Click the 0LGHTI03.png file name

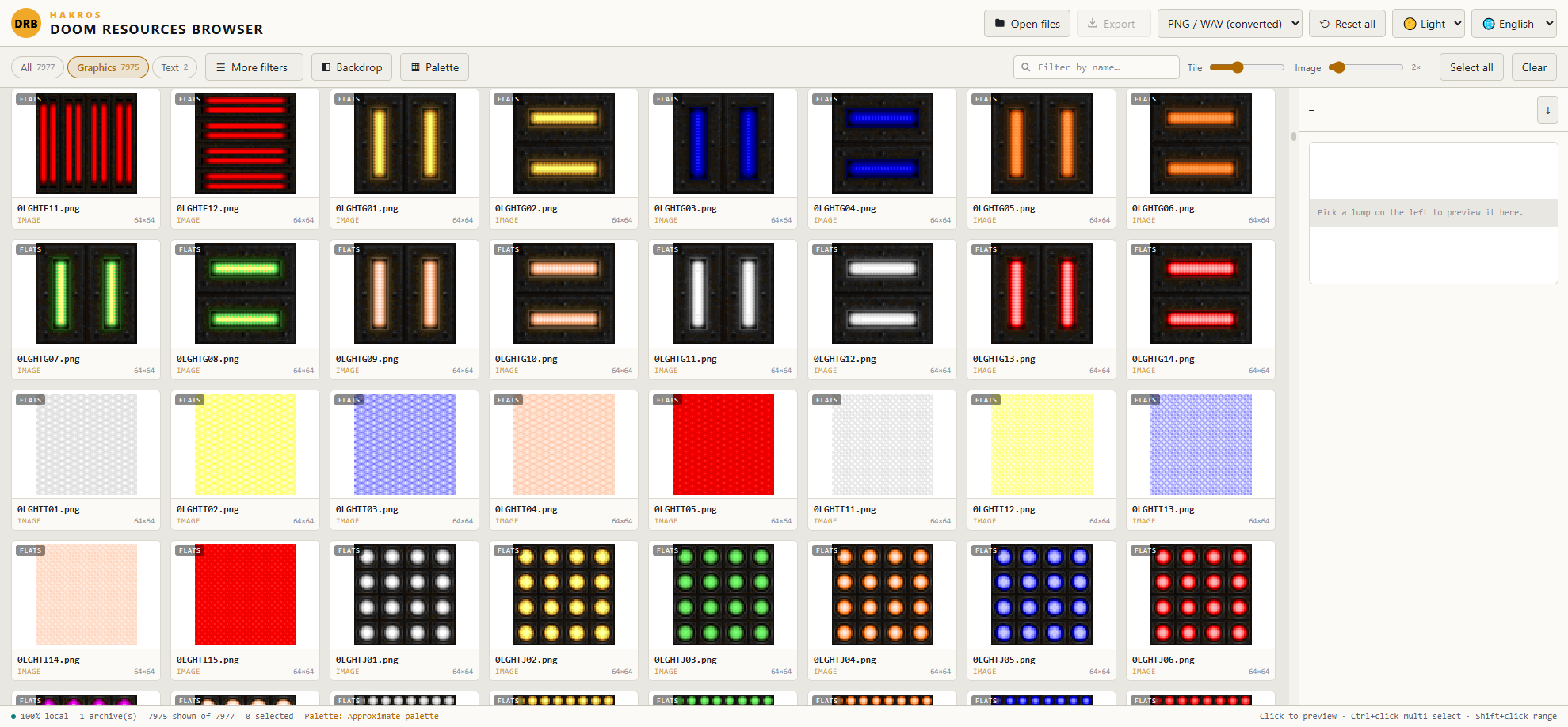click(x=367, y=509)
